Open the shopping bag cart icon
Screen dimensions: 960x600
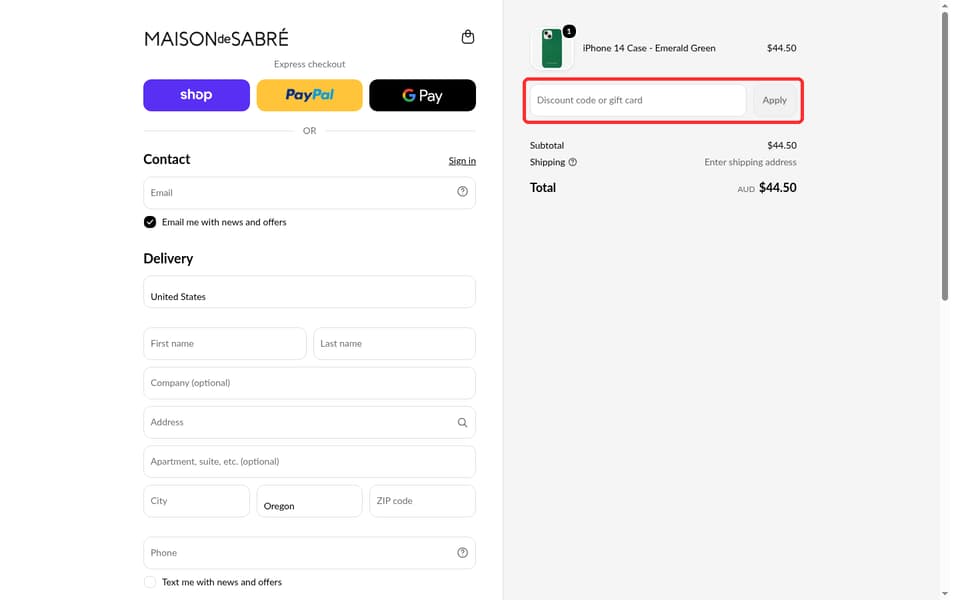pyautogui.click(x=468, y=37)
